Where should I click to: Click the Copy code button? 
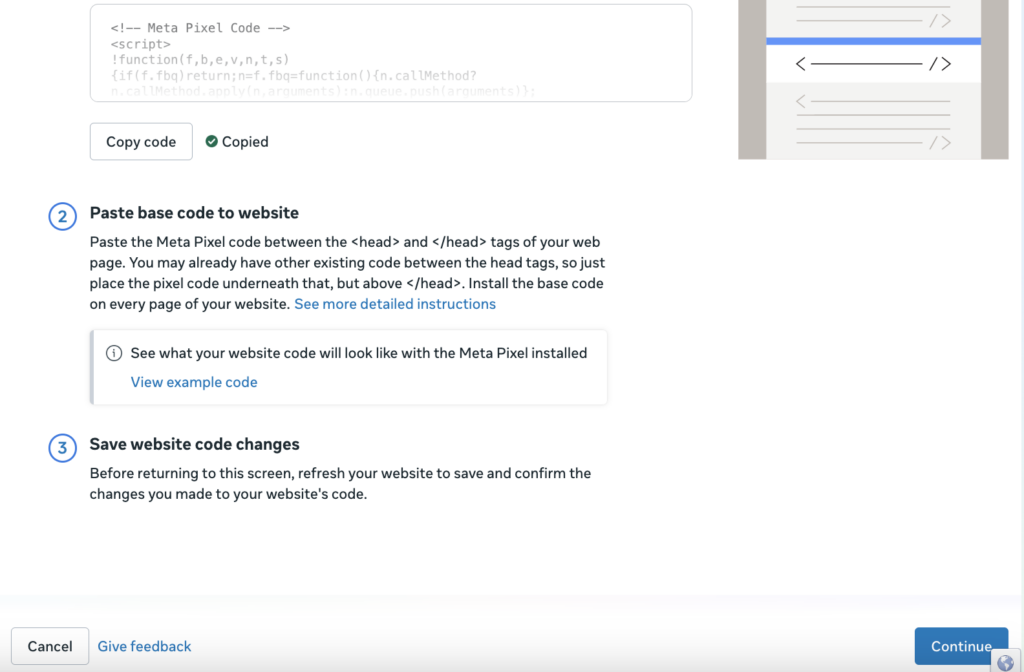(141, 142)
